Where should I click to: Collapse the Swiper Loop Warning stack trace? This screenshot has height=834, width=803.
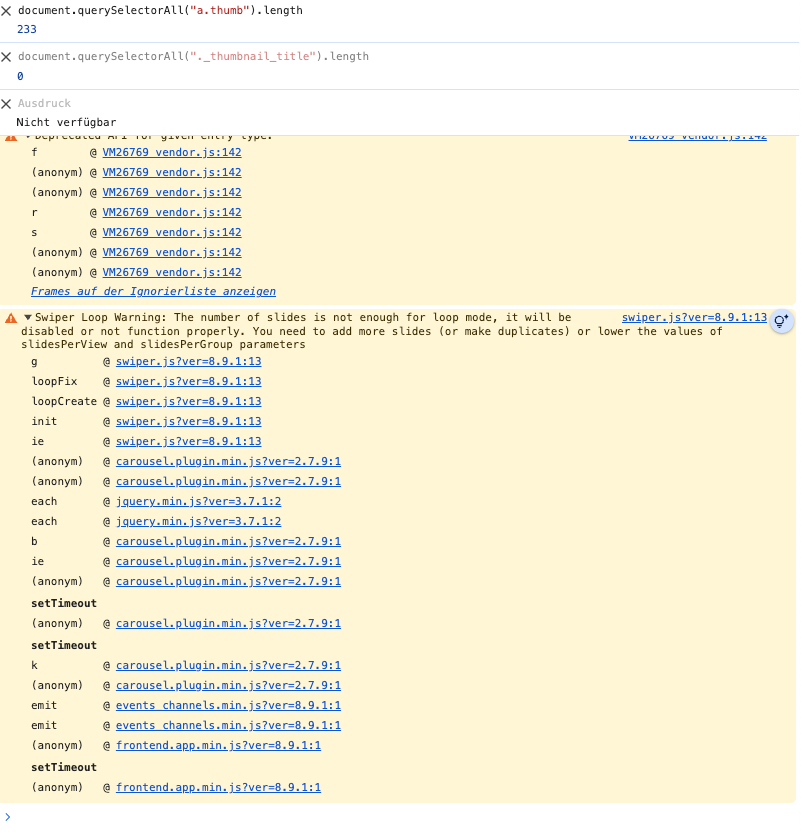tap(28, 318)
